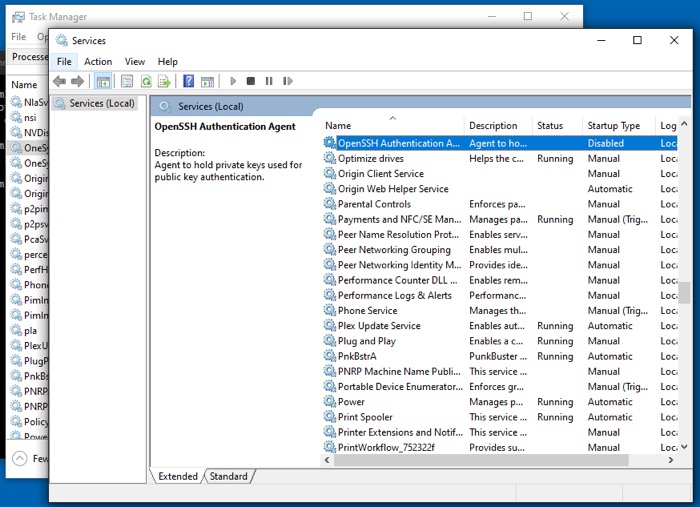Sort the list by Status column header
This screenshot has height=507, width=700.
point(550,126)
